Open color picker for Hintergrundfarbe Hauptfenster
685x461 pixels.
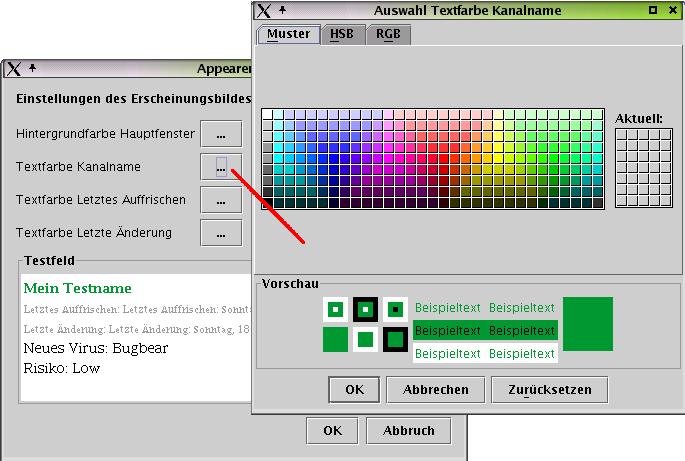[221, 133]
